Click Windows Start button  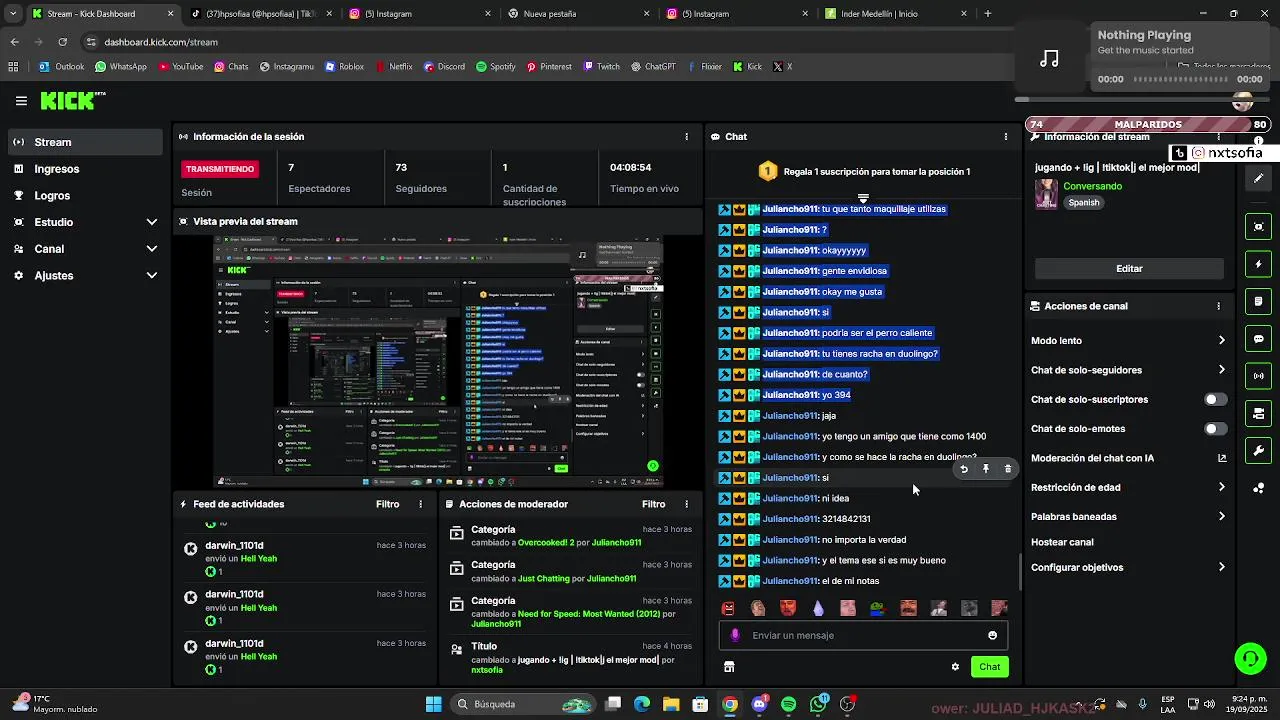(x=433, y=704)
